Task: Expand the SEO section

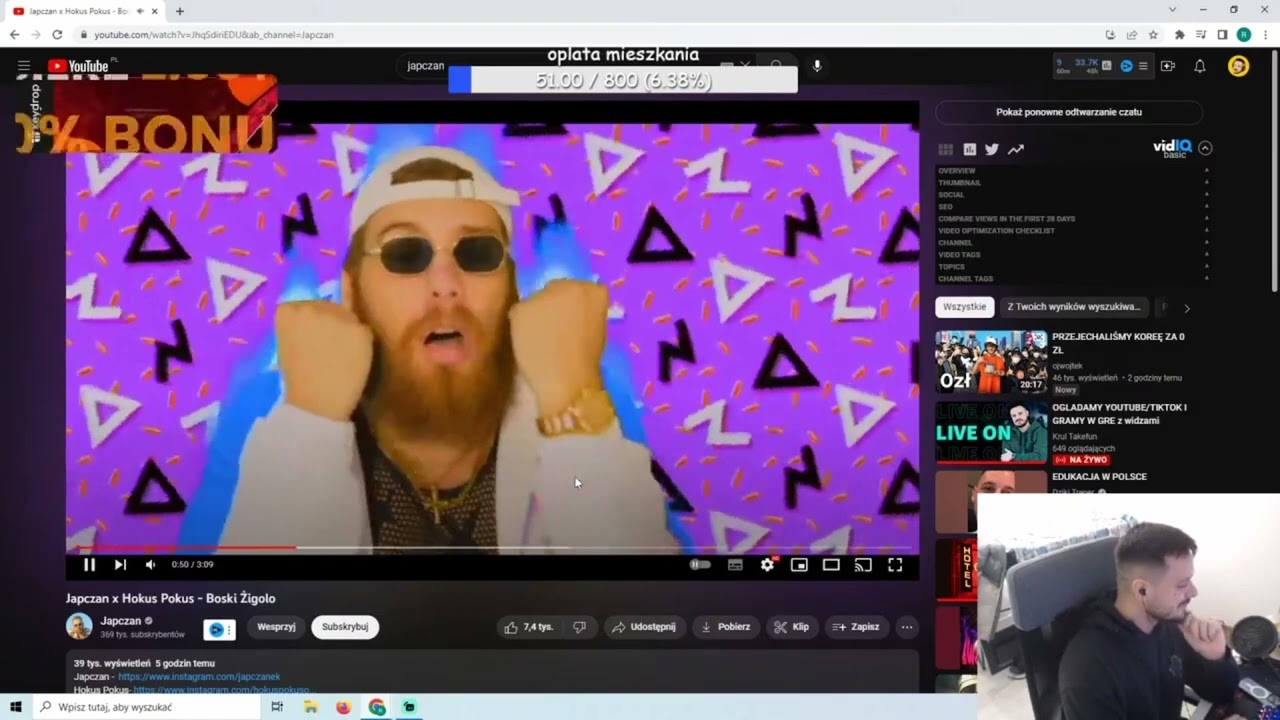Action: [x=1074, y=207]
